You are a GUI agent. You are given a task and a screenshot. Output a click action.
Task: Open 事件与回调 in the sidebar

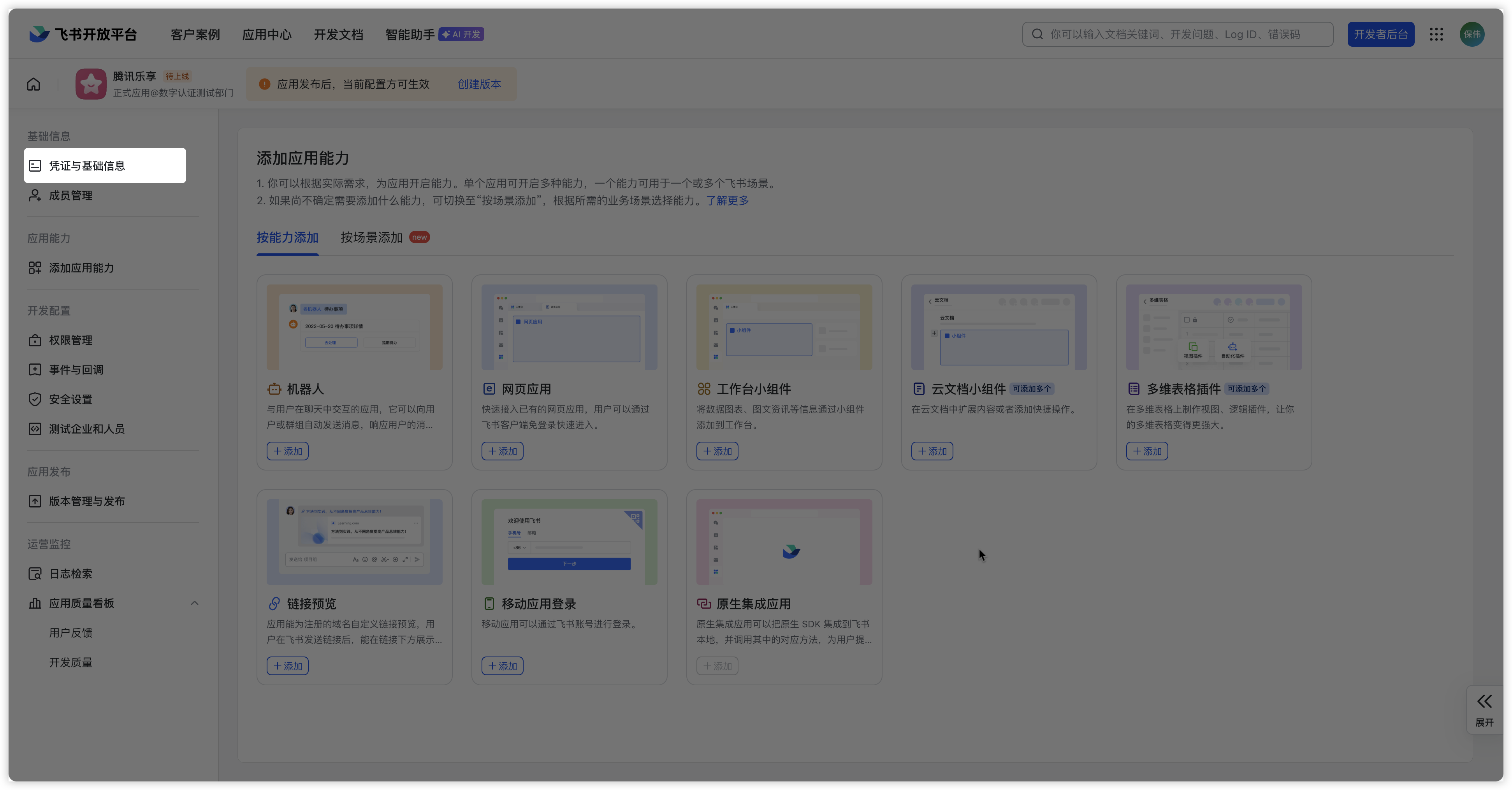click(76, 370)
